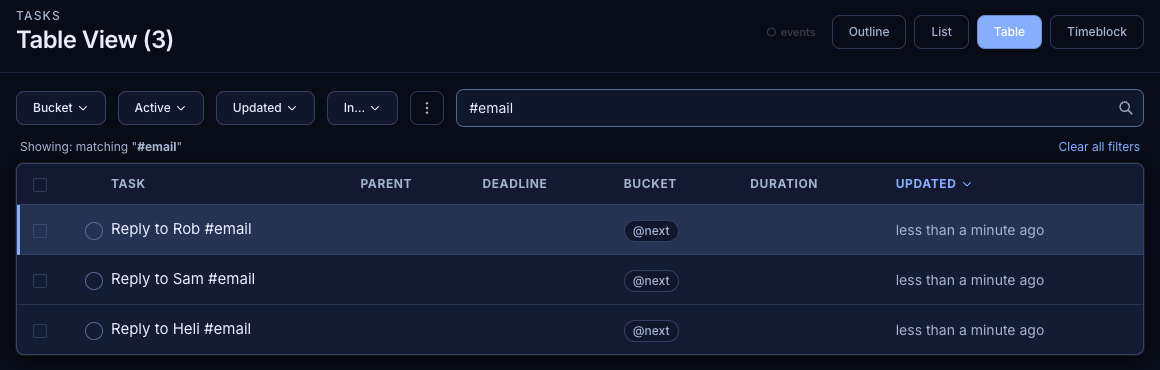Select the Reply to Heli row checkbox

point(40,331)
